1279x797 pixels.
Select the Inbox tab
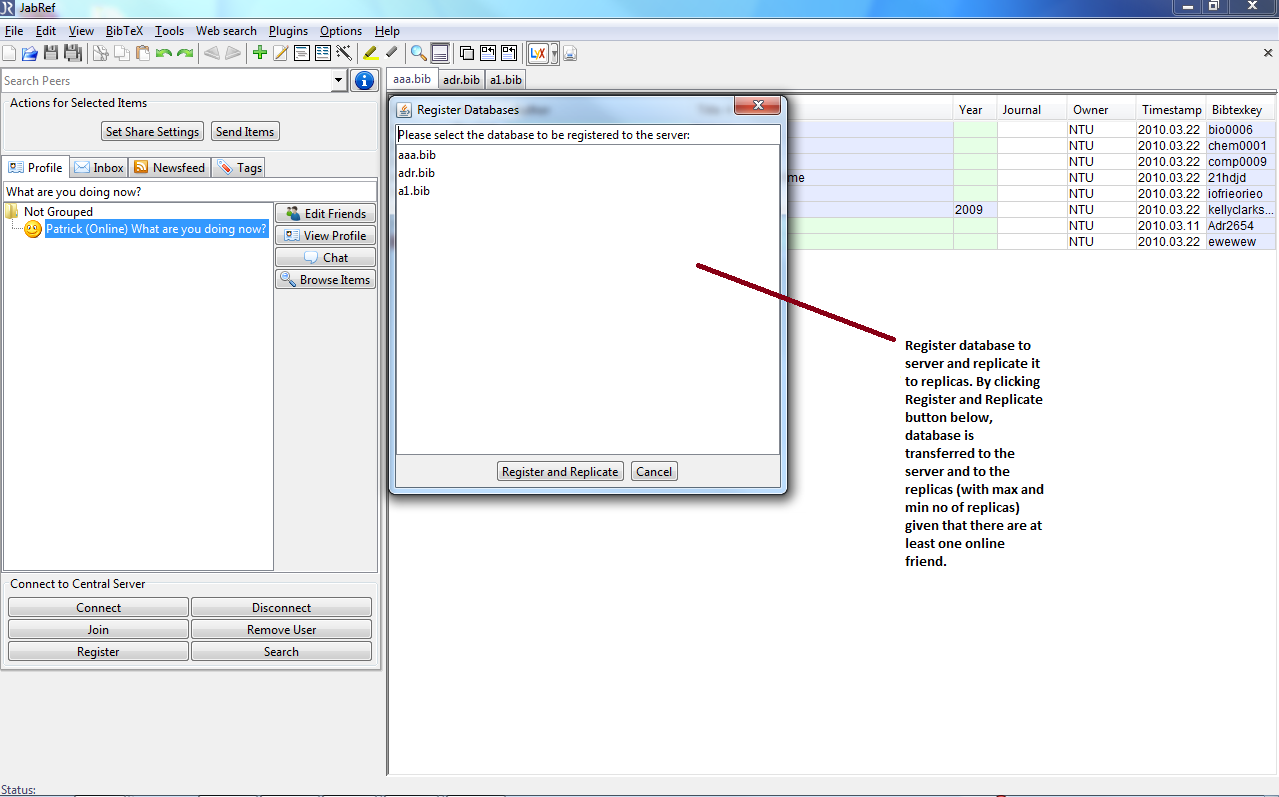point(99,168)
